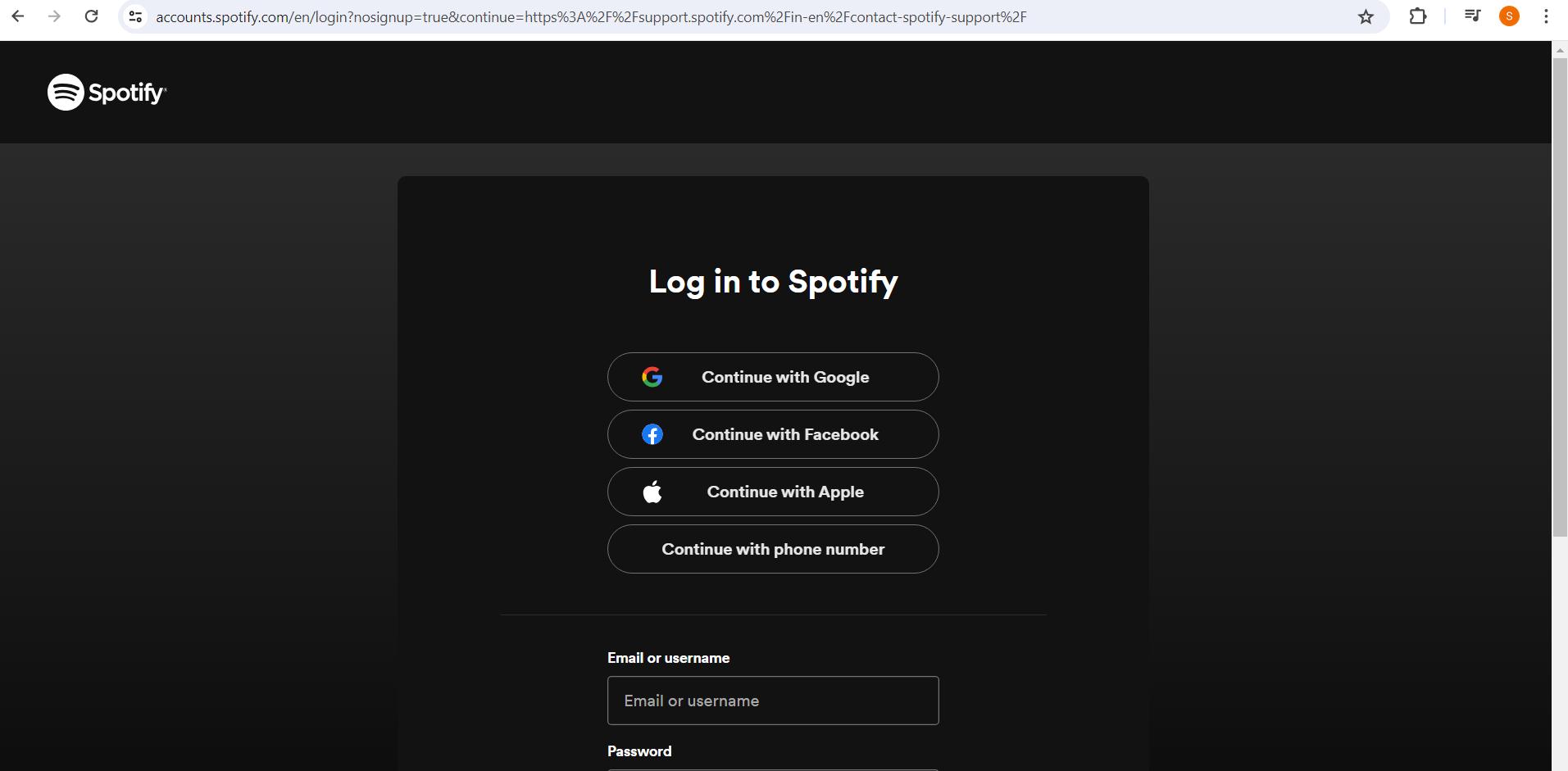Click the Google logo icon

point(652,377)
